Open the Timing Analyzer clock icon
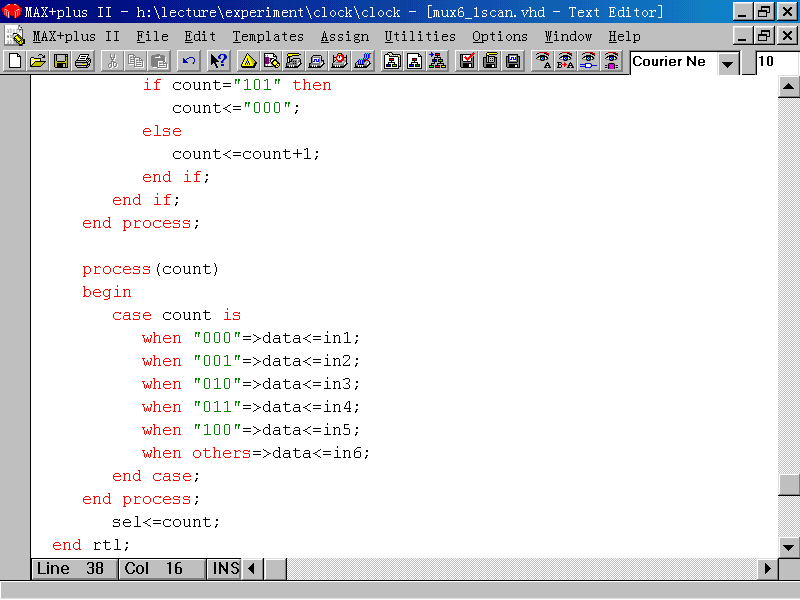This screenshot has height=600, width=800. (x=340, y=62)
